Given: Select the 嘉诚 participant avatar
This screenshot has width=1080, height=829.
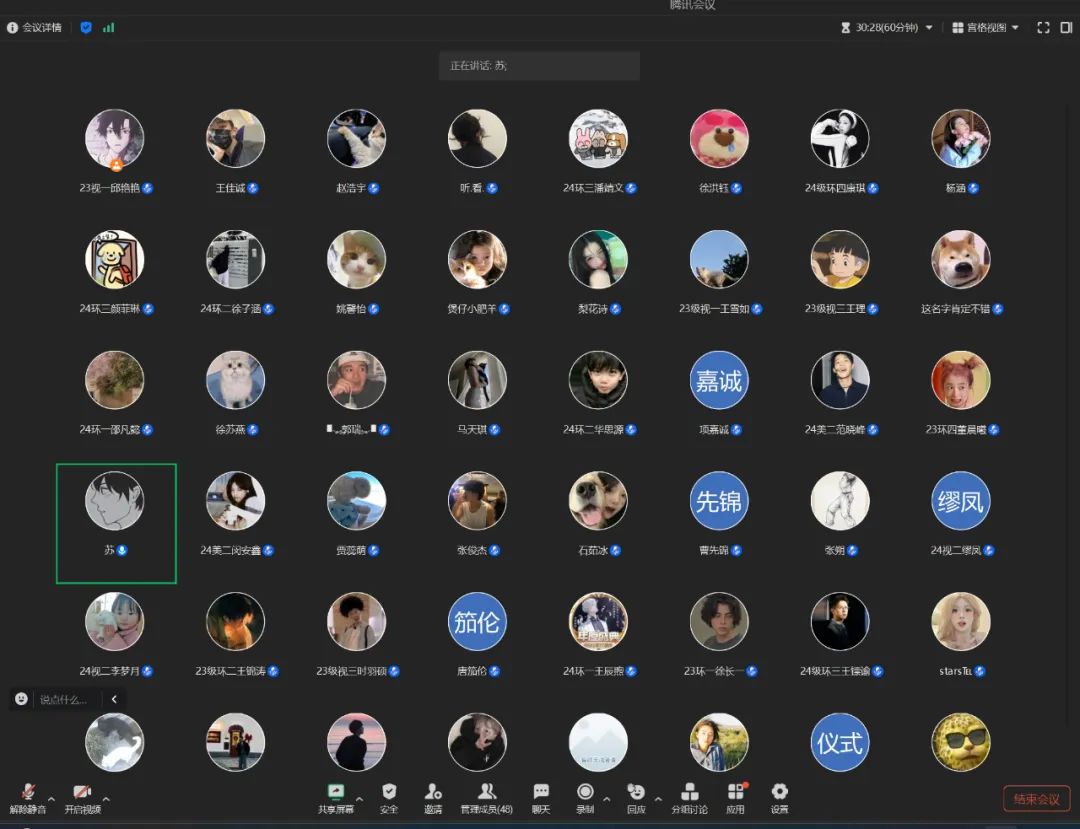Looking at the screenshot, I should [719, 380].
